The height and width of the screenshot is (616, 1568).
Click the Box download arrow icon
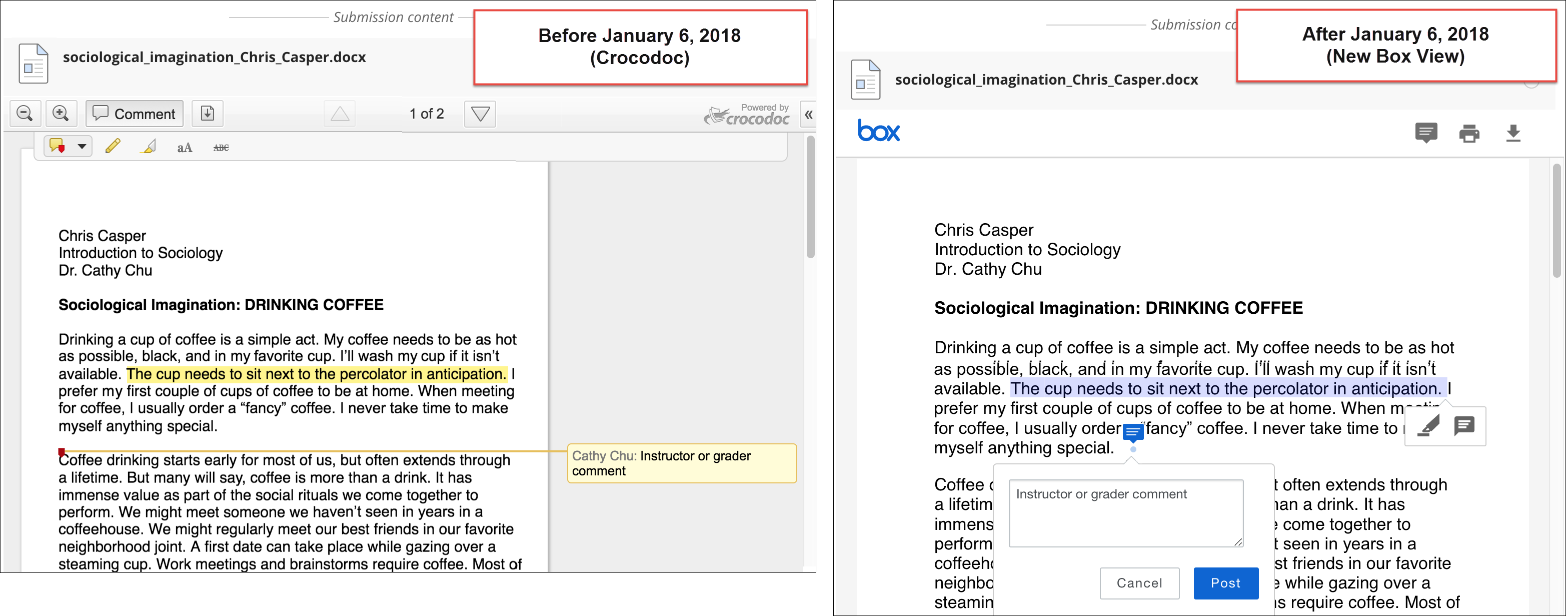pyautogui.click(x=1513, y=133)
